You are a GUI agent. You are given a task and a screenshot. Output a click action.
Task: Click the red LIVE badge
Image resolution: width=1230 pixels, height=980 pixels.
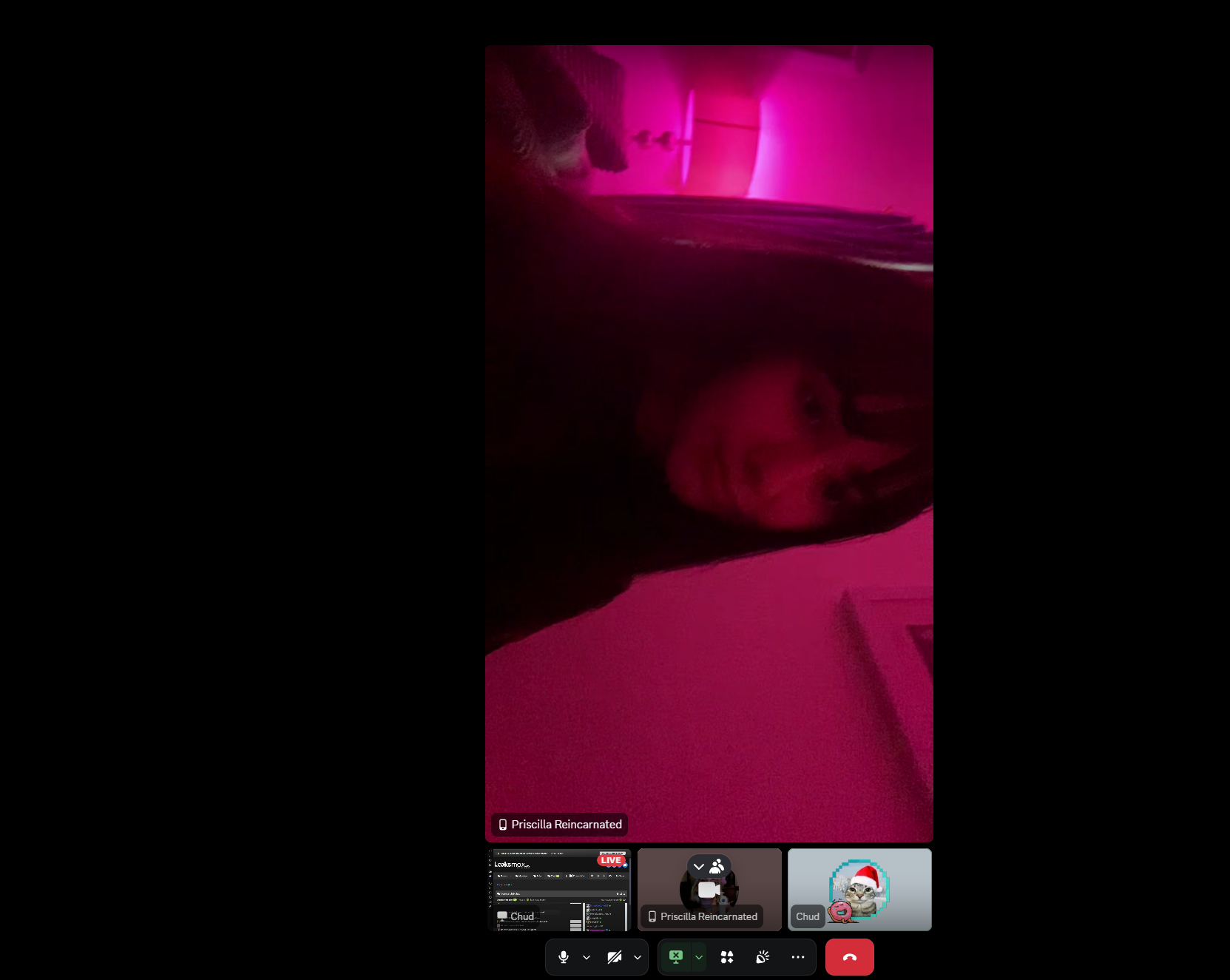point(611,860)
